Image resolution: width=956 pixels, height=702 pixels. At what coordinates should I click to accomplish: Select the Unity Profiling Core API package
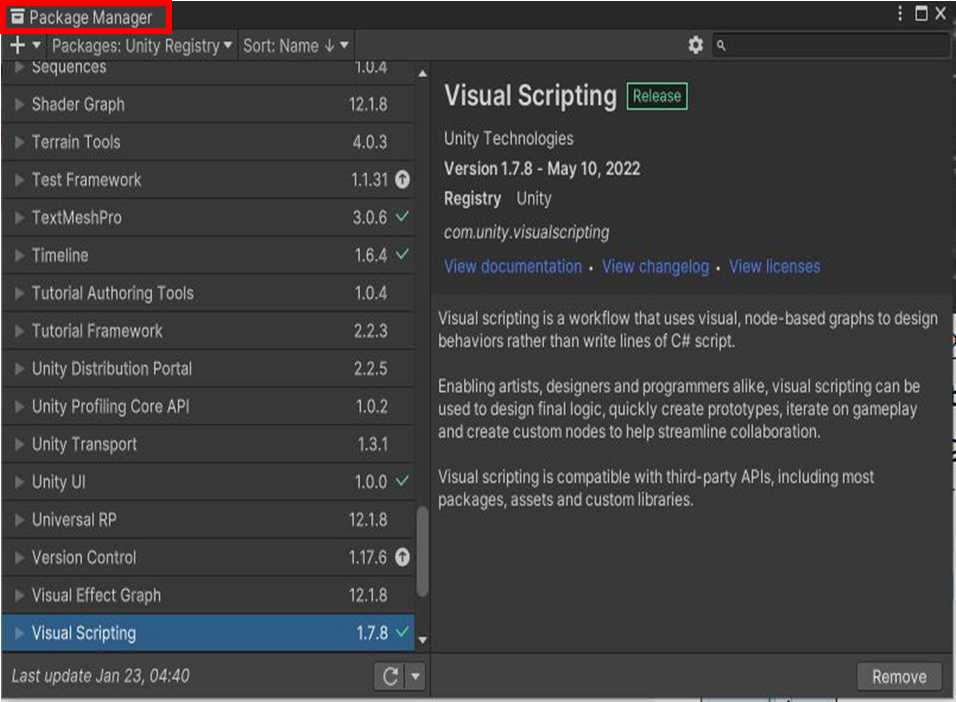208,407
